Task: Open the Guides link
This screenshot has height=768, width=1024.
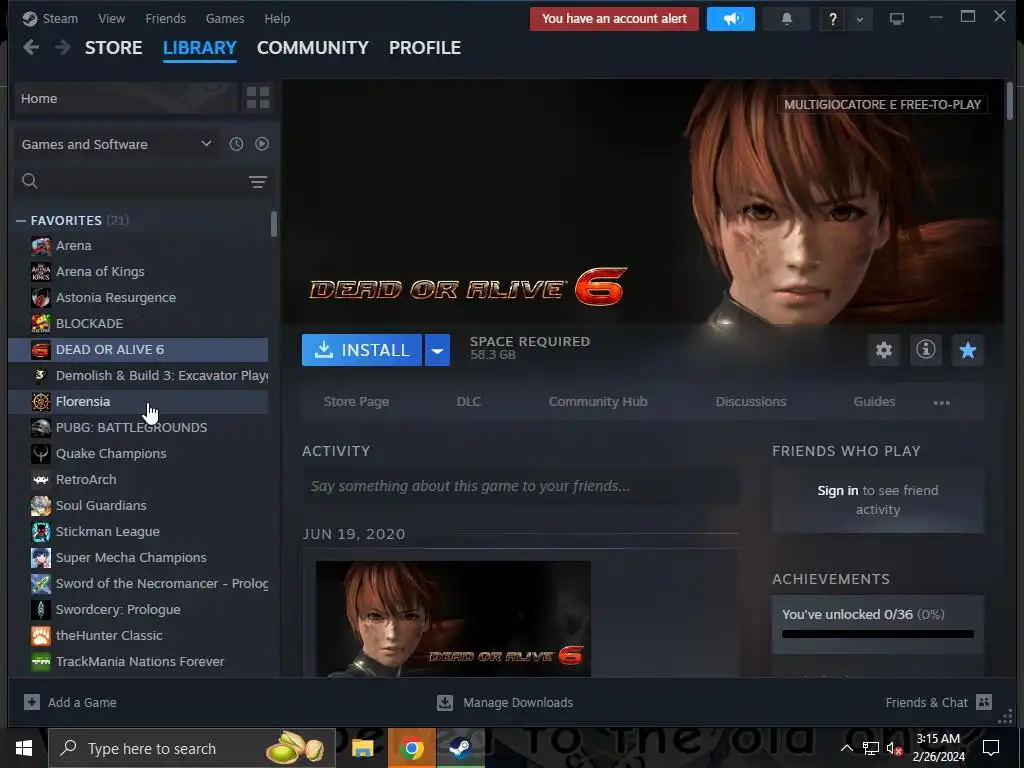Action: click(874, 402)
